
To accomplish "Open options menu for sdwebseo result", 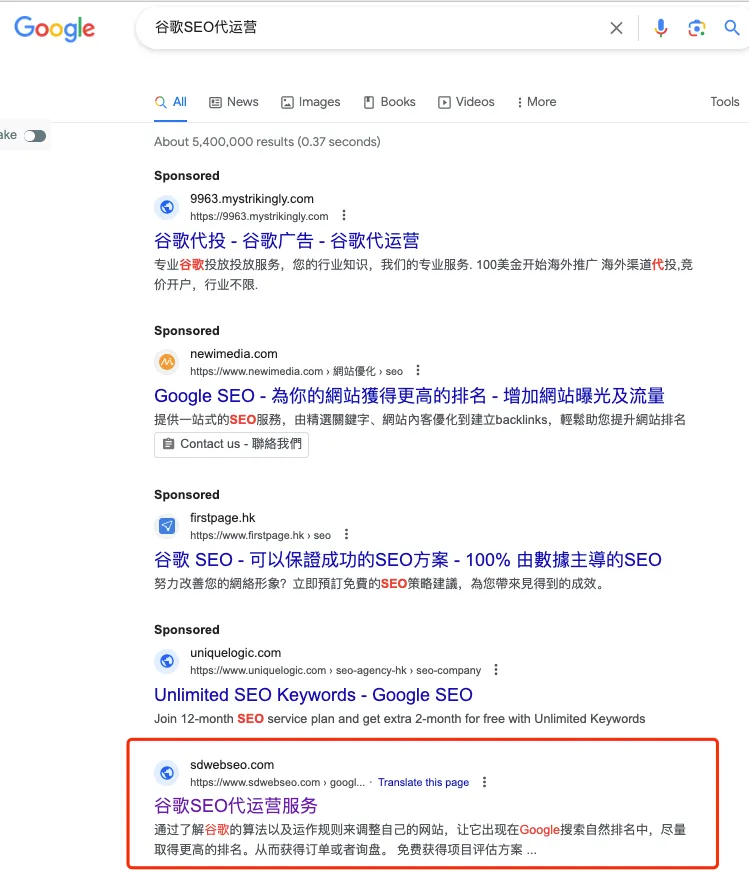I will pos(484,782).
